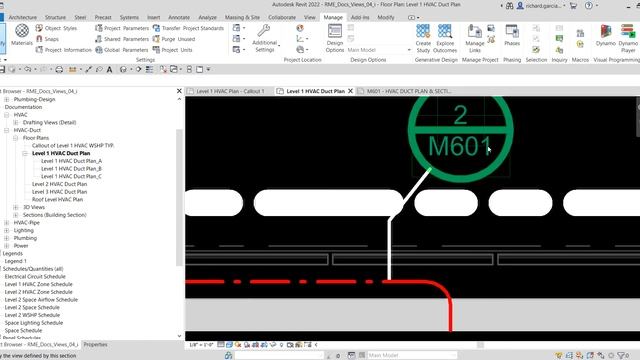Expand Drafting Views (Detail) node
Viewport: 640px width, 360px height.
click(16, 122)
